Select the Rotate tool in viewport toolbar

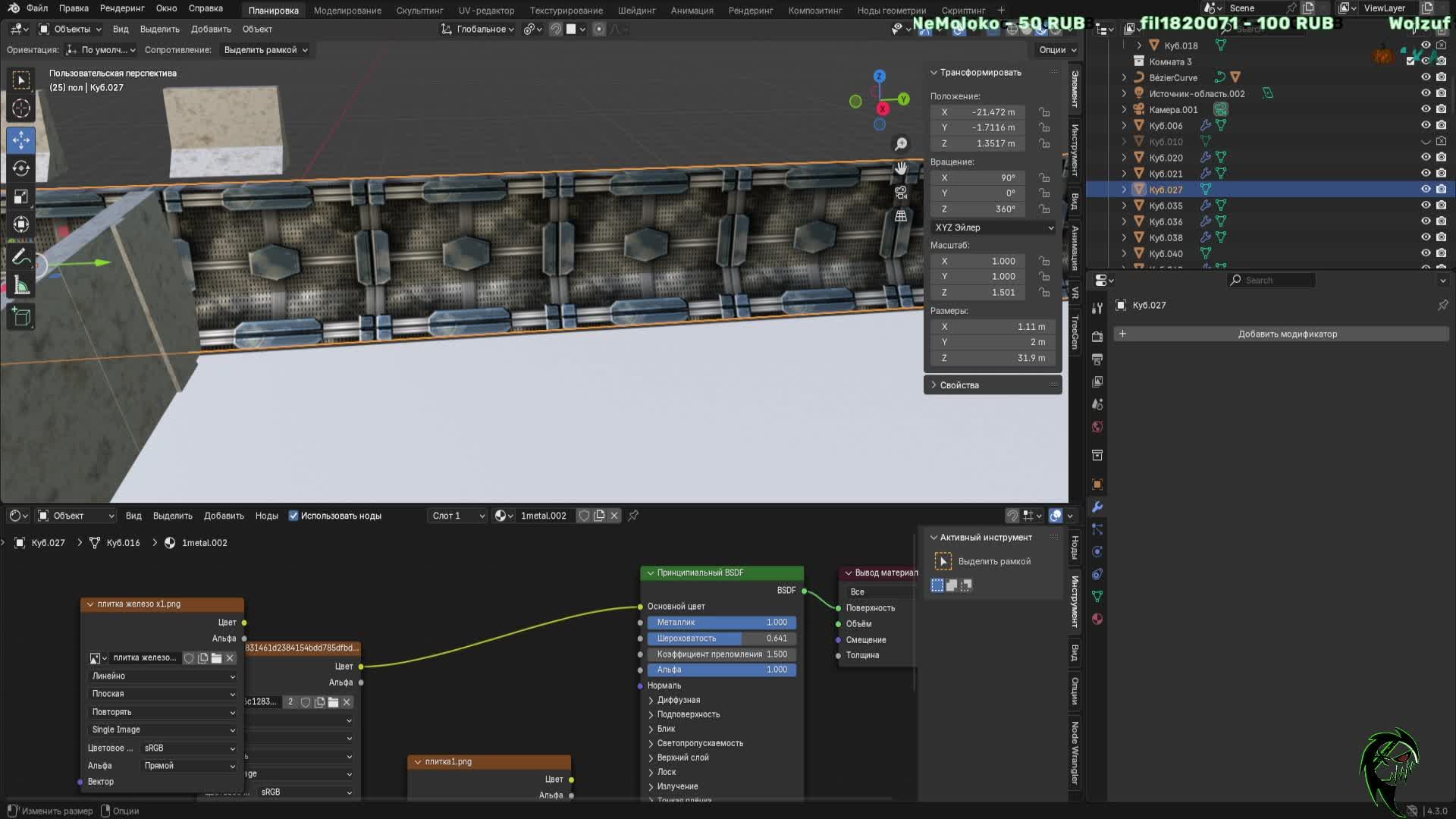tap(21, 168)
